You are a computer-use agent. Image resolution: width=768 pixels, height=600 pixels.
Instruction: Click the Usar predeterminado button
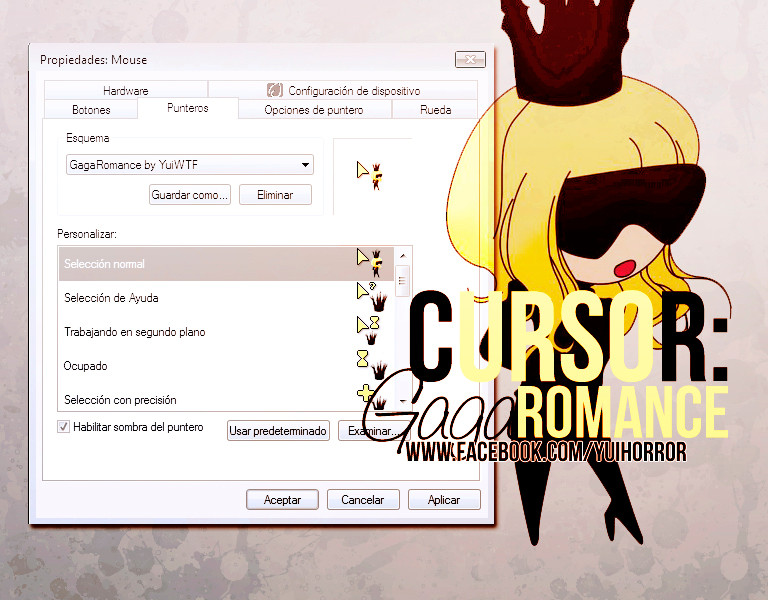coord(278,431)
